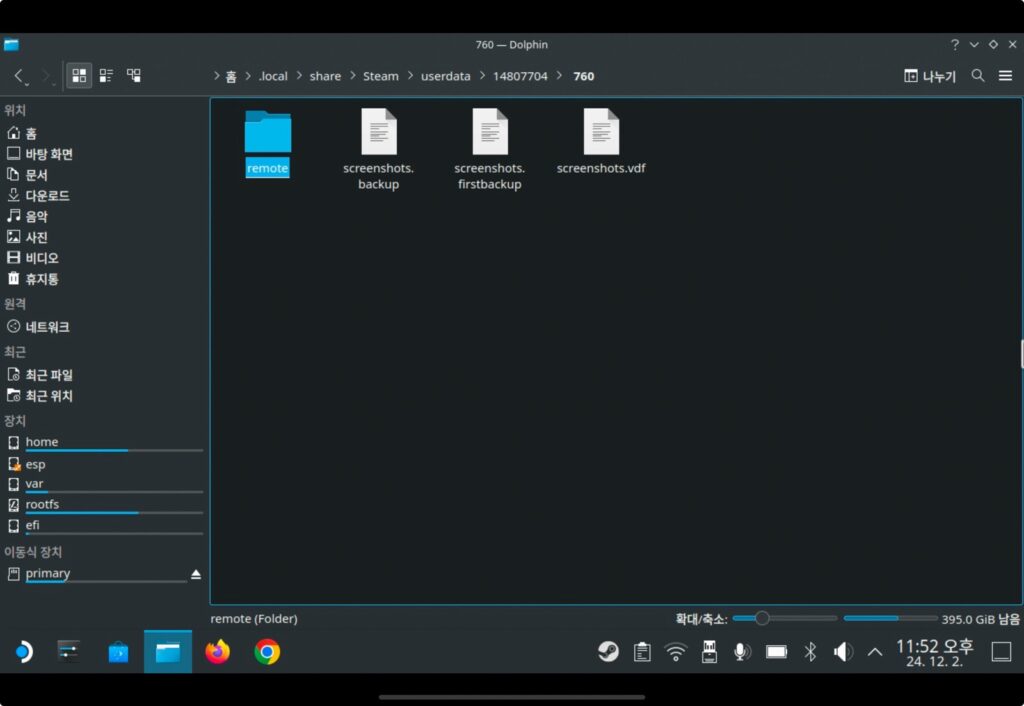The width and height of the screenshot is (1024, 706).
Task: Open 홈 in Places sidebar
Action: tap(104, 133)
